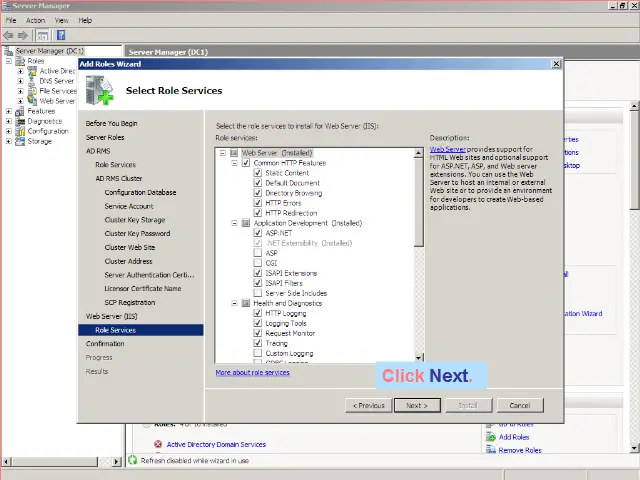Click the blue Help toolbar icon
640x480 pixels.
tap(61, 36)
